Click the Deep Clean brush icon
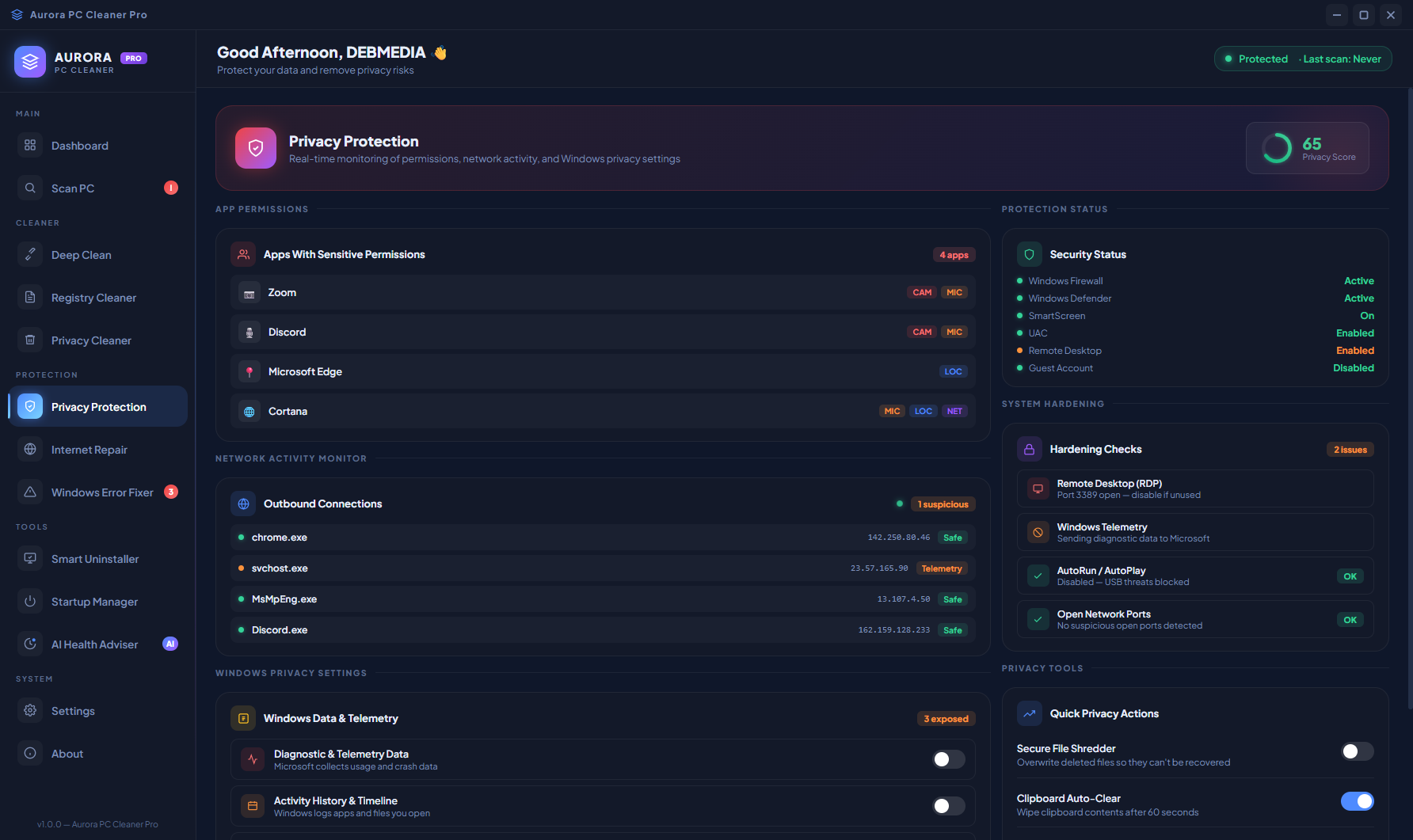 30,255
